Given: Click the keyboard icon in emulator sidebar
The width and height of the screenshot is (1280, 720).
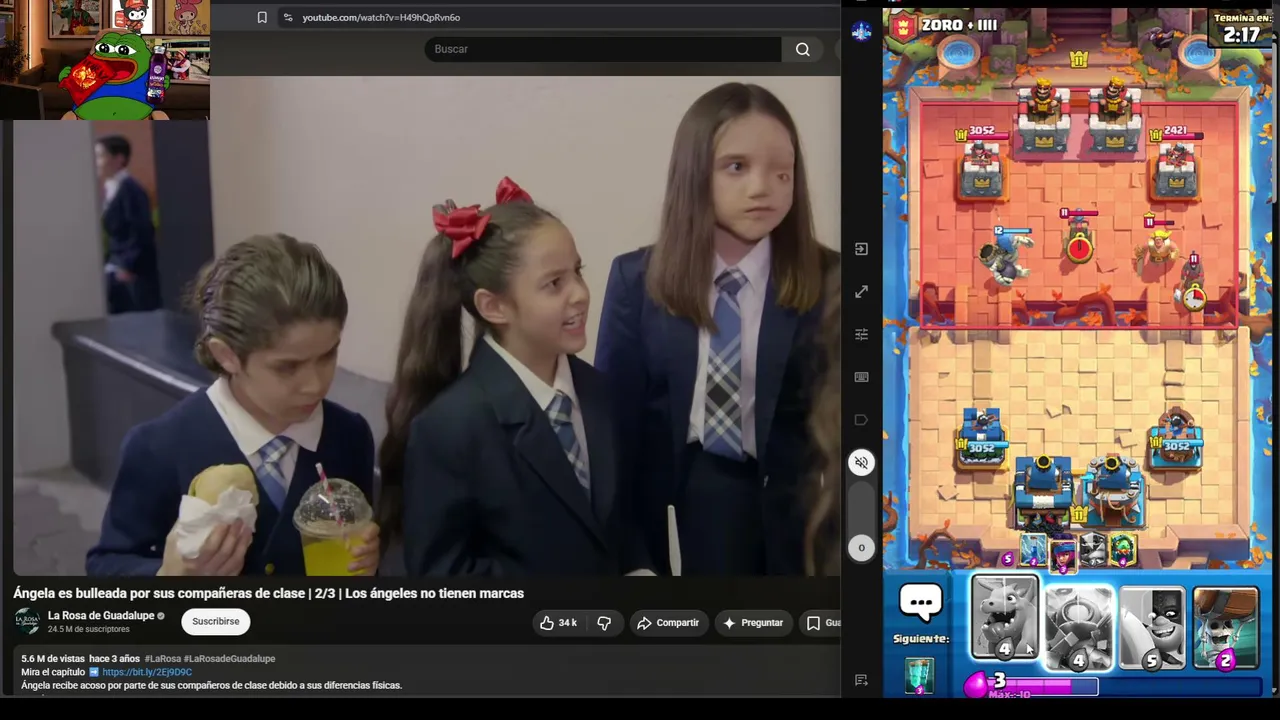Looking at the screenshot, I should pos(861,377).
